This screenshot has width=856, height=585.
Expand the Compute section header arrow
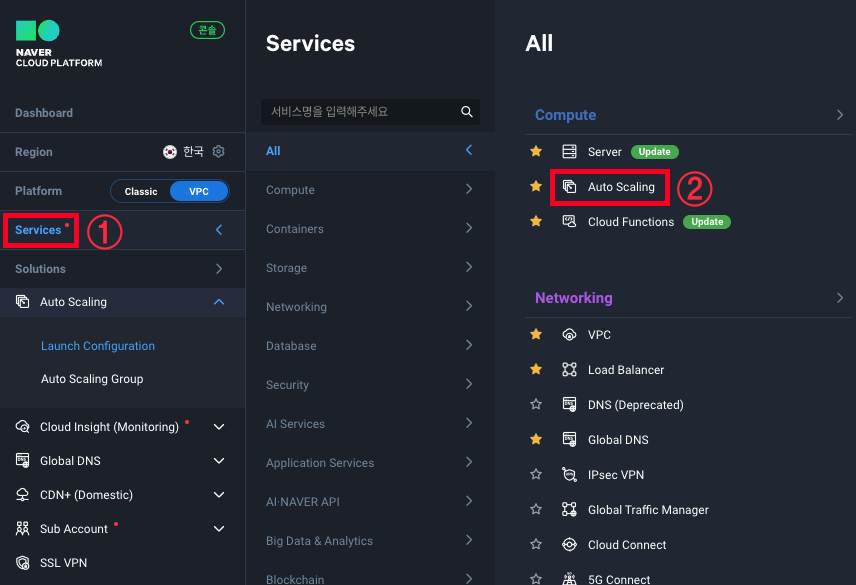pyautogui.click(x=840, y=115)
